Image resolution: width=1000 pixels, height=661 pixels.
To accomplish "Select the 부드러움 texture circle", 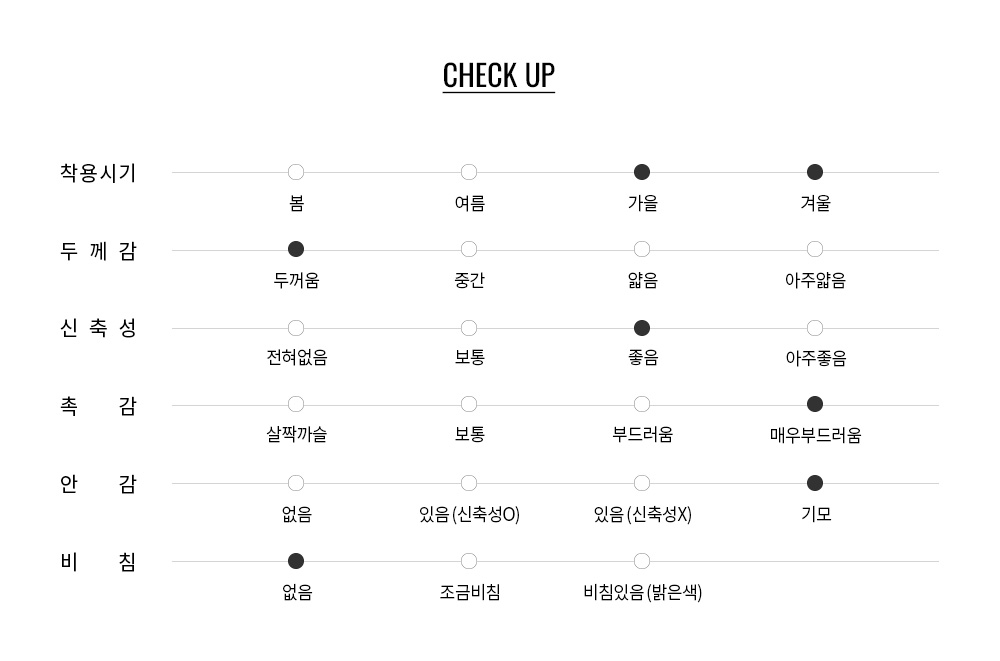I will (x=642, y=404).
